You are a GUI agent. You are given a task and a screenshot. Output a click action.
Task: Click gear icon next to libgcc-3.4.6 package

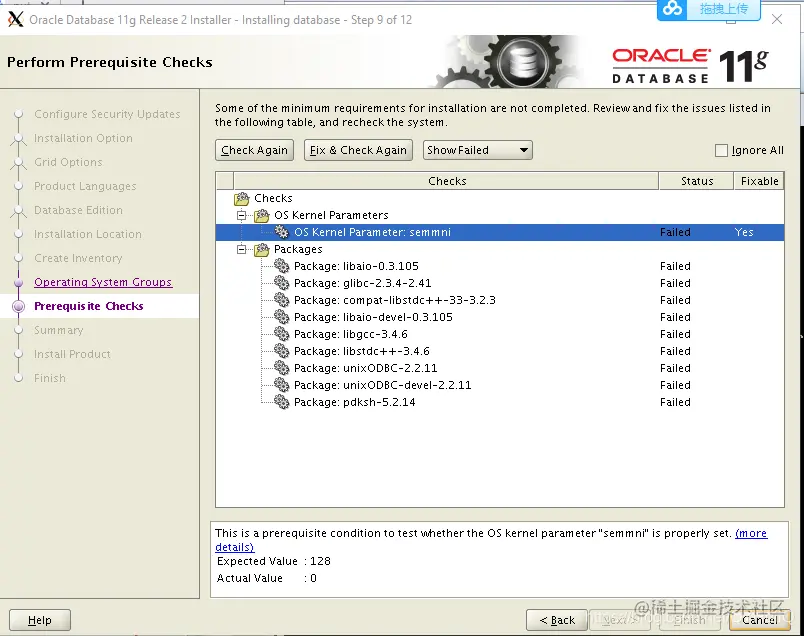[282, 334]
